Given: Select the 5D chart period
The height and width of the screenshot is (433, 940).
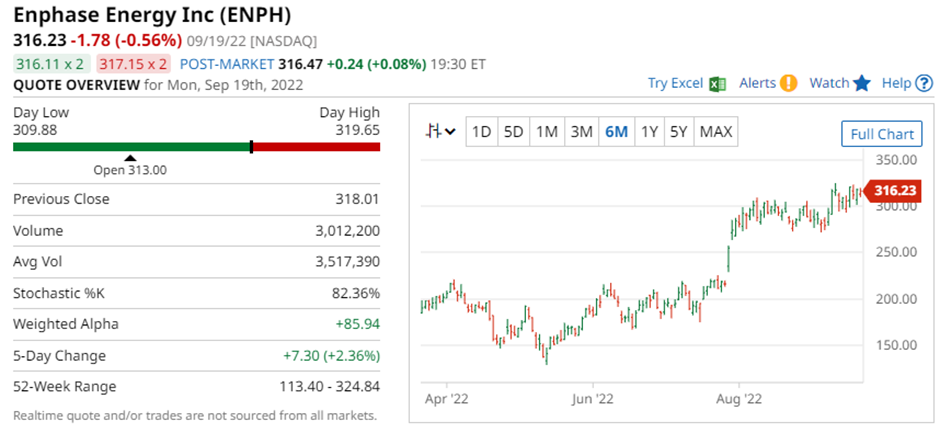Looking at the screenshot, I should tap(514, 132).
